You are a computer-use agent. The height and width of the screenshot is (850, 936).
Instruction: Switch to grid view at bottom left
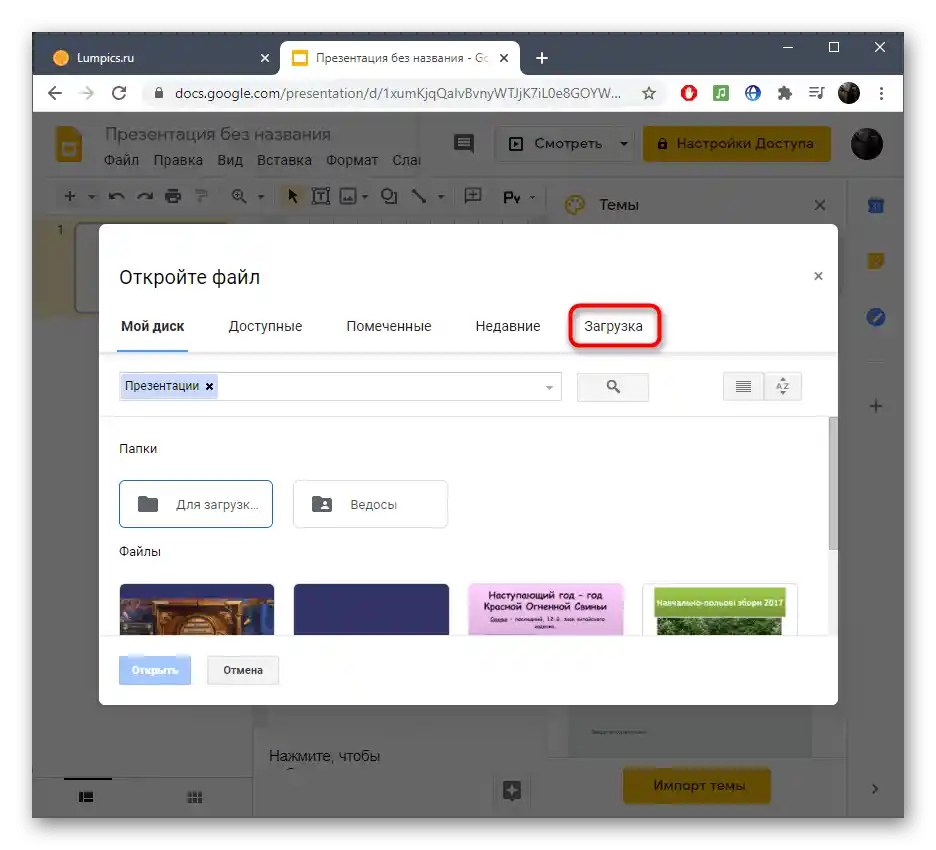195,797
